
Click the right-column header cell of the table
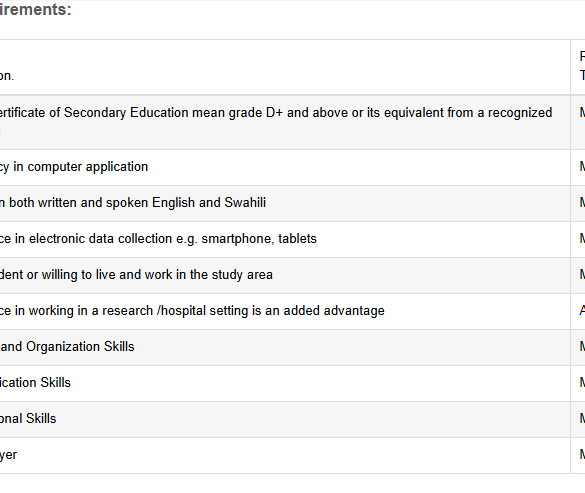(578, 67)
